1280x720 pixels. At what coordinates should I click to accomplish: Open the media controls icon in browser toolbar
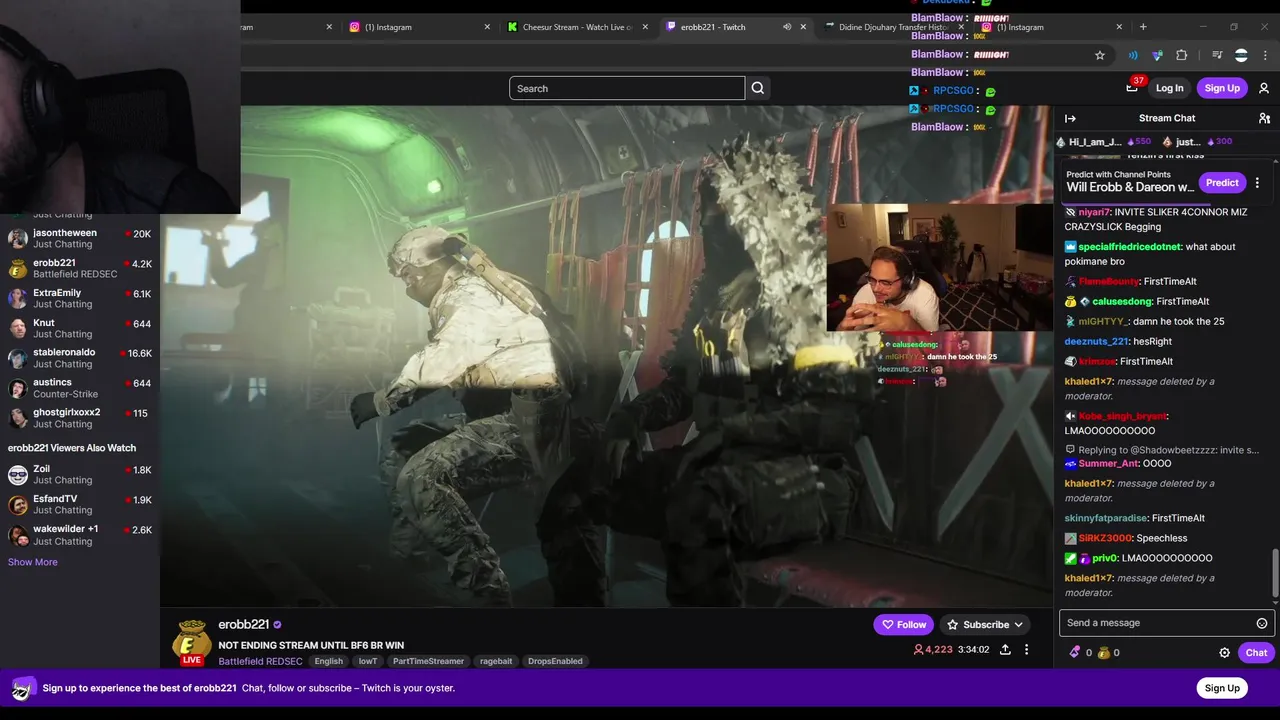click(1217, 55)
